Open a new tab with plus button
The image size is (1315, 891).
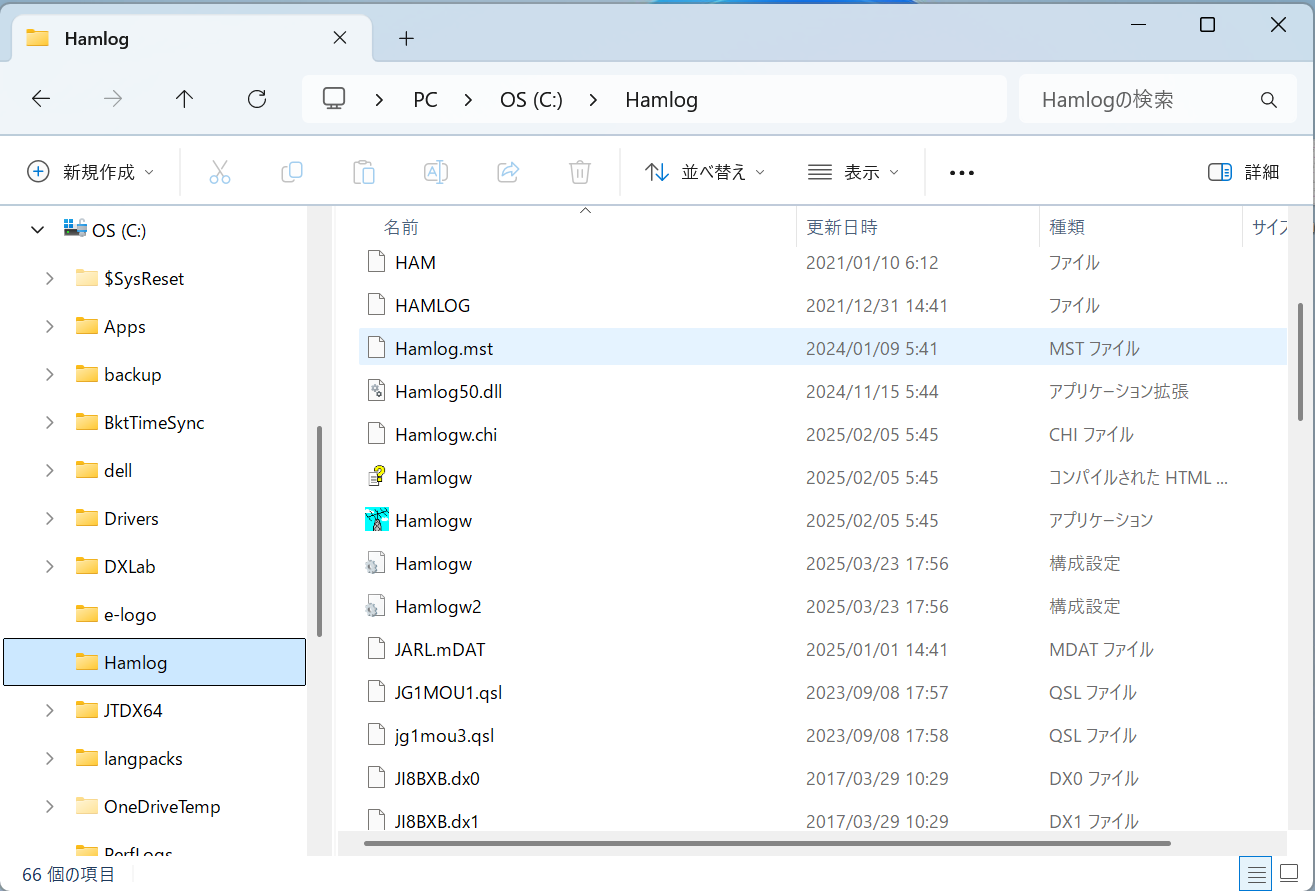click(406, 39)
